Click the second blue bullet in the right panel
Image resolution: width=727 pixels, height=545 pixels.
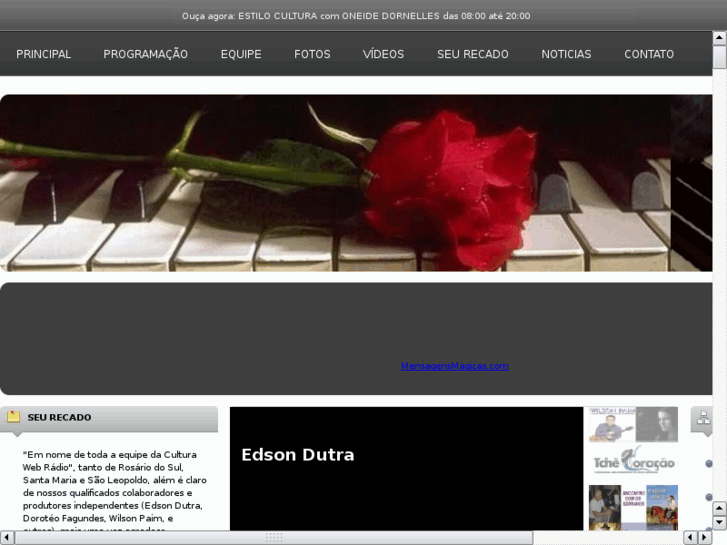pyautogui.click(x=708, y=497)
